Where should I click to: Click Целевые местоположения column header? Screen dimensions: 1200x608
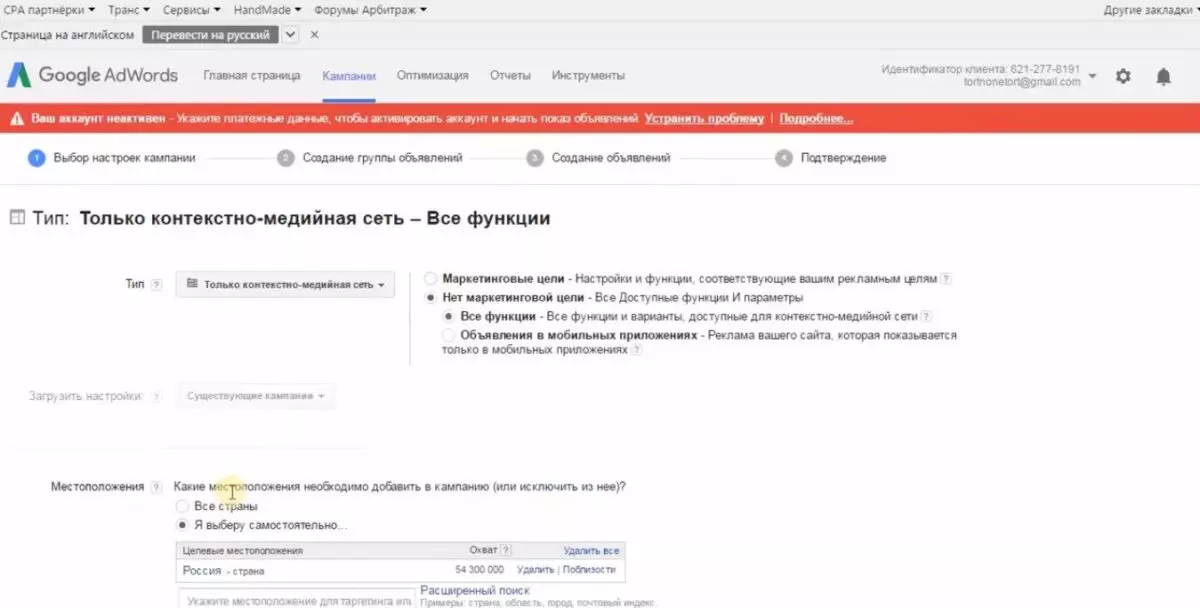coord(243,550)
